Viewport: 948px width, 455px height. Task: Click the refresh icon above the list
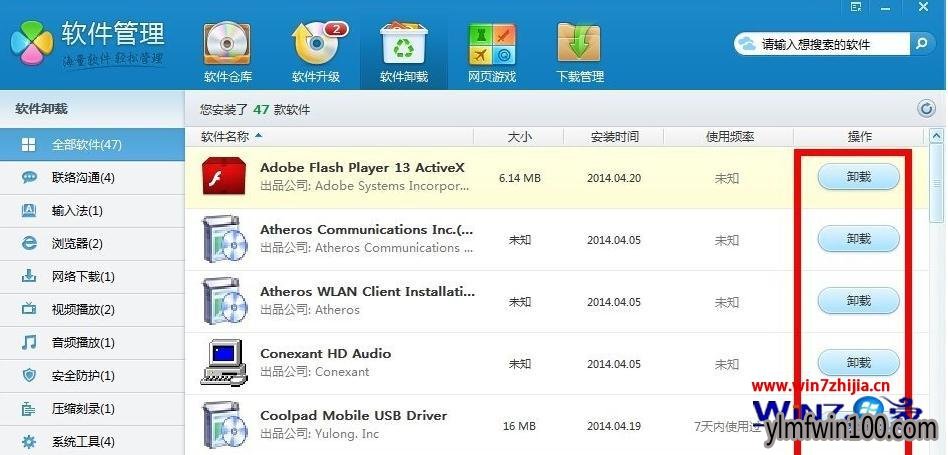pyautogui.click(x=926, y=109)
